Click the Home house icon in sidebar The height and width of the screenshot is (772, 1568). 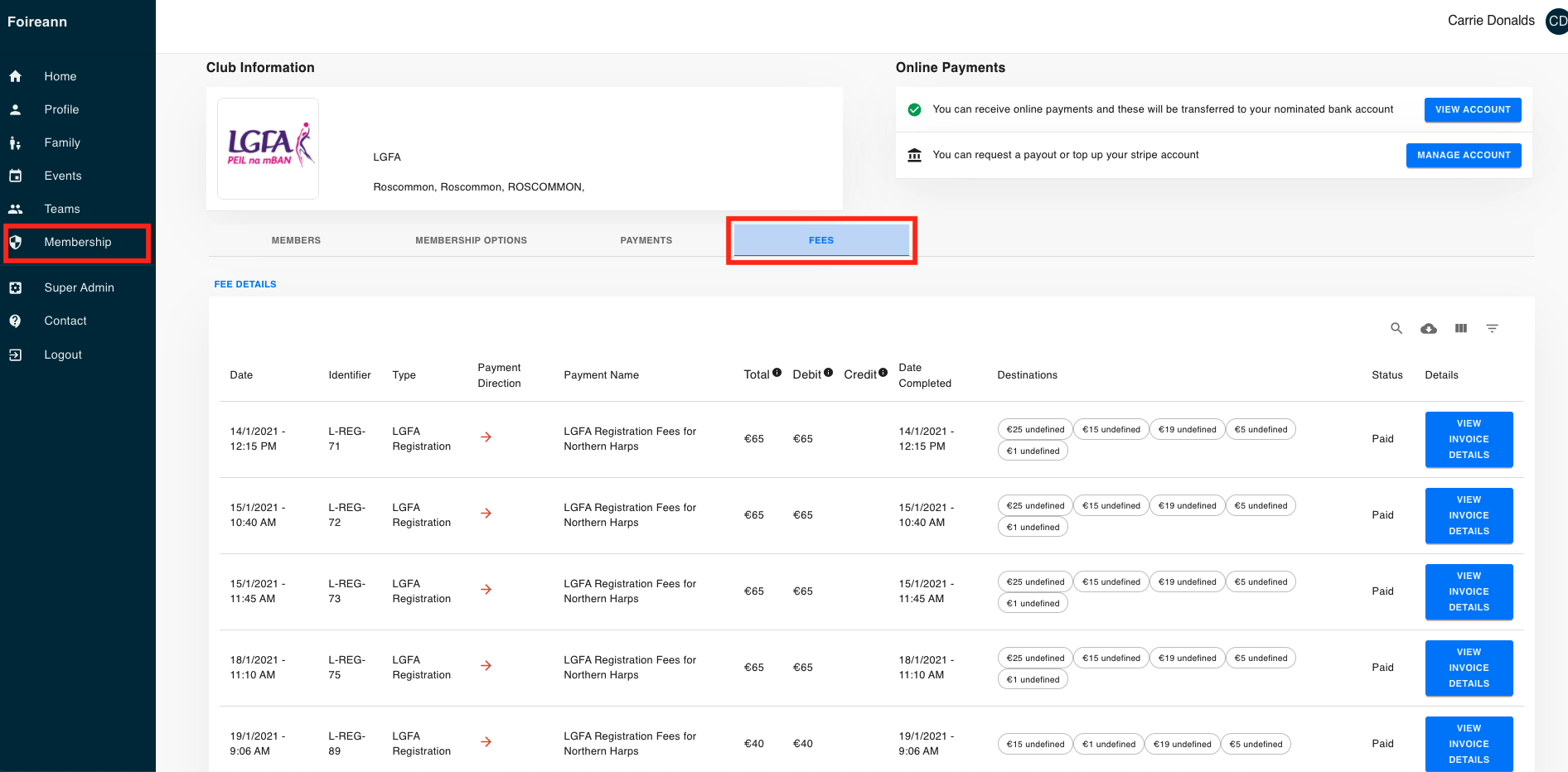point(15,76)
